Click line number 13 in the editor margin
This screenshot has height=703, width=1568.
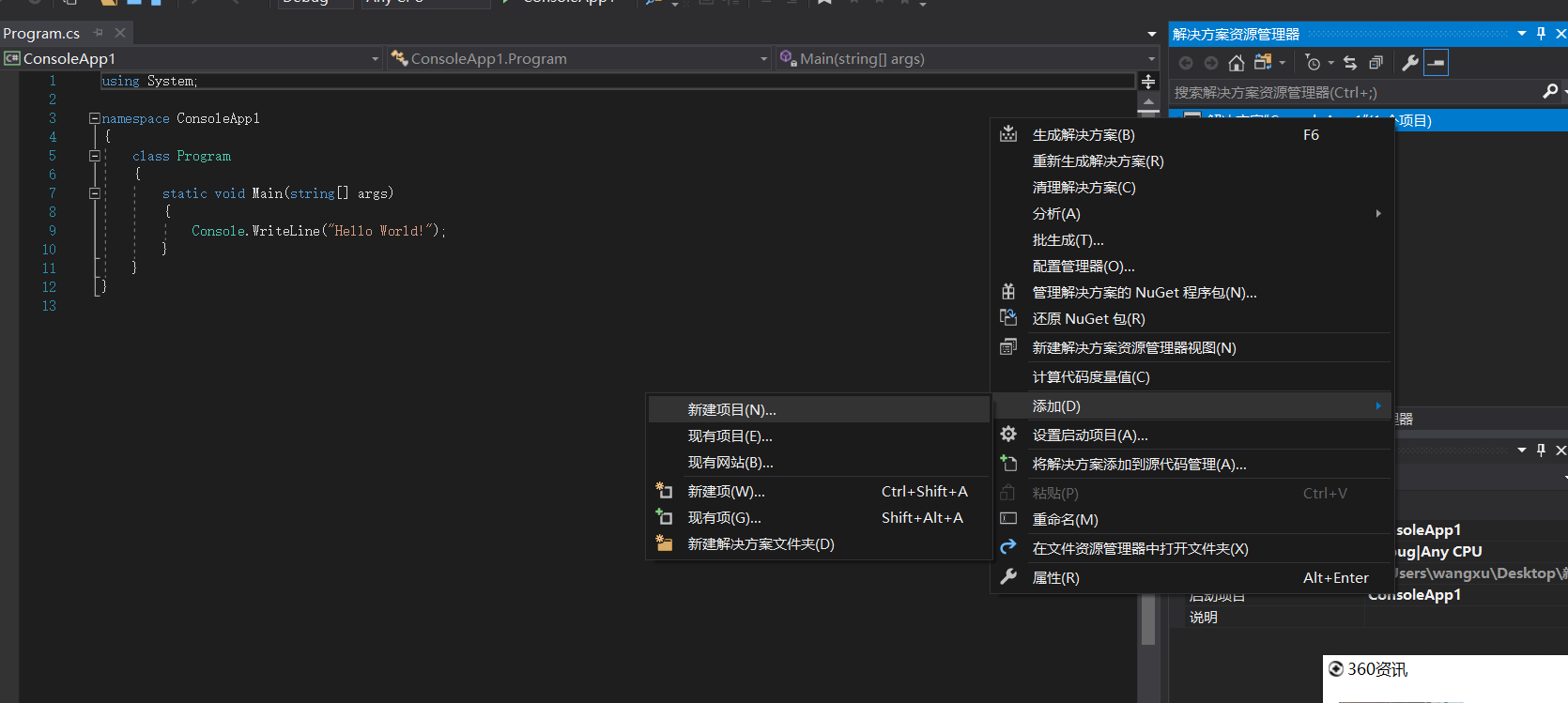pyautogui.click(x=49, y=306)
